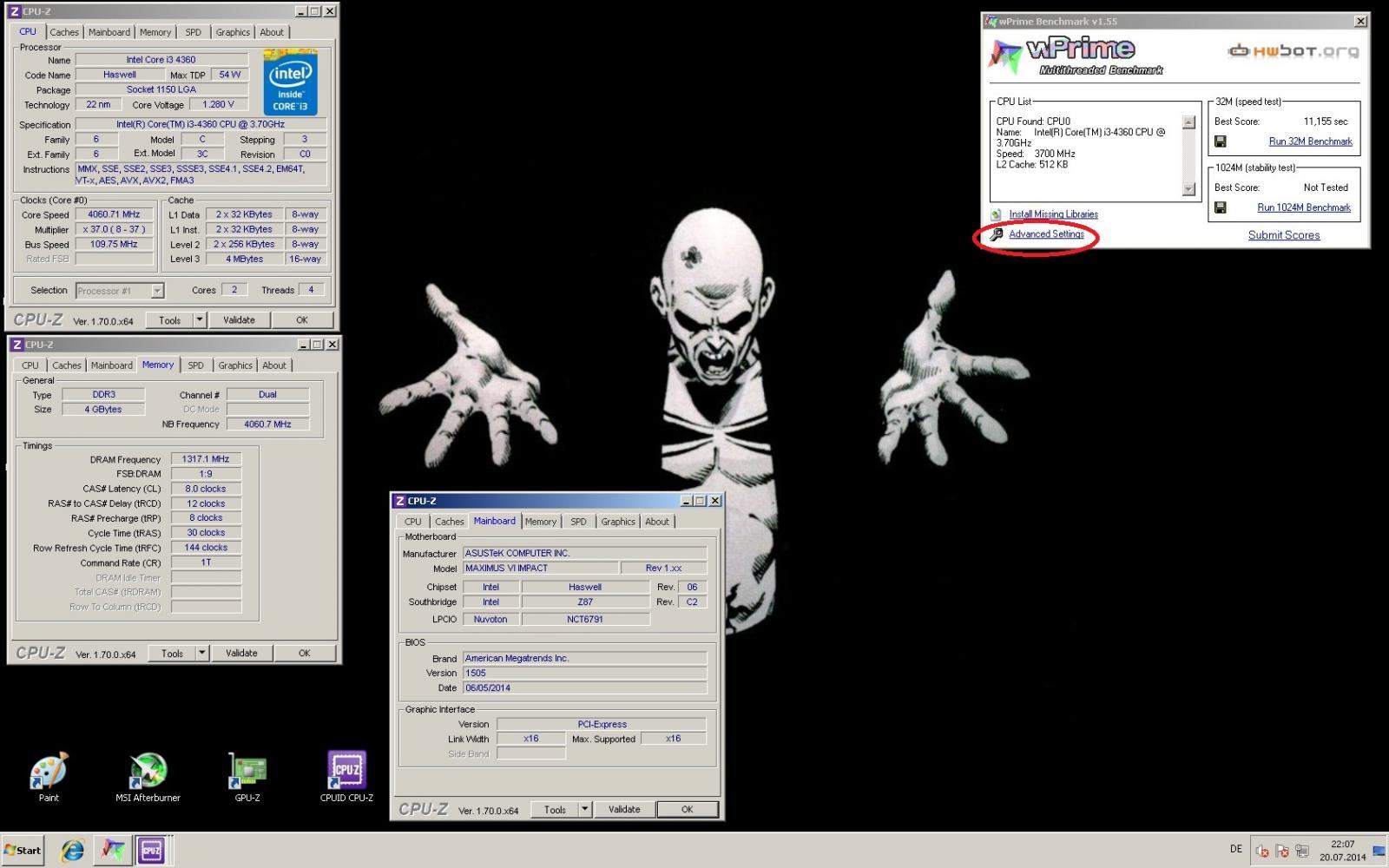The width and height of the screenshot is (1389, 868).
Task: Open Tools dropdown arrow in Memory window
Action: [x=202, y=653]
